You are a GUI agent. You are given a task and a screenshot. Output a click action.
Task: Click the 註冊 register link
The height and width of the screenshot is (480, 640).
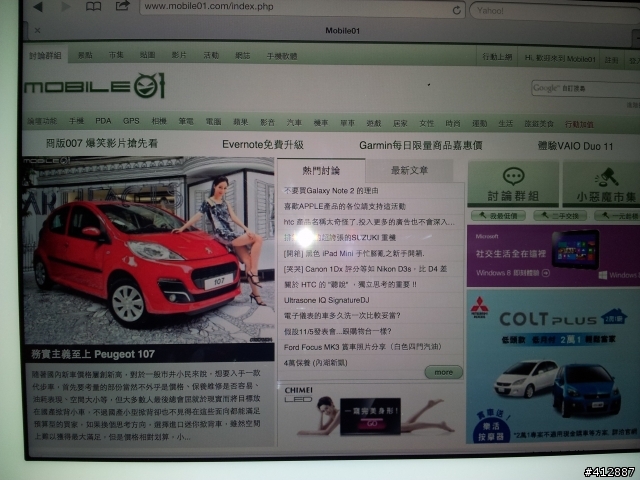(611, 60)
